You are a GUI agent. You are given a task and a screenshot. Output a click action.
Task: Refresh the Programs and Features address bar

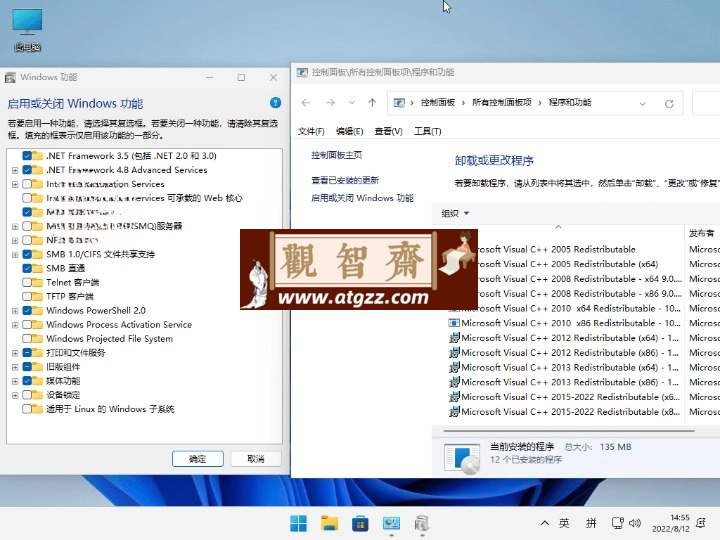[669, 103]
